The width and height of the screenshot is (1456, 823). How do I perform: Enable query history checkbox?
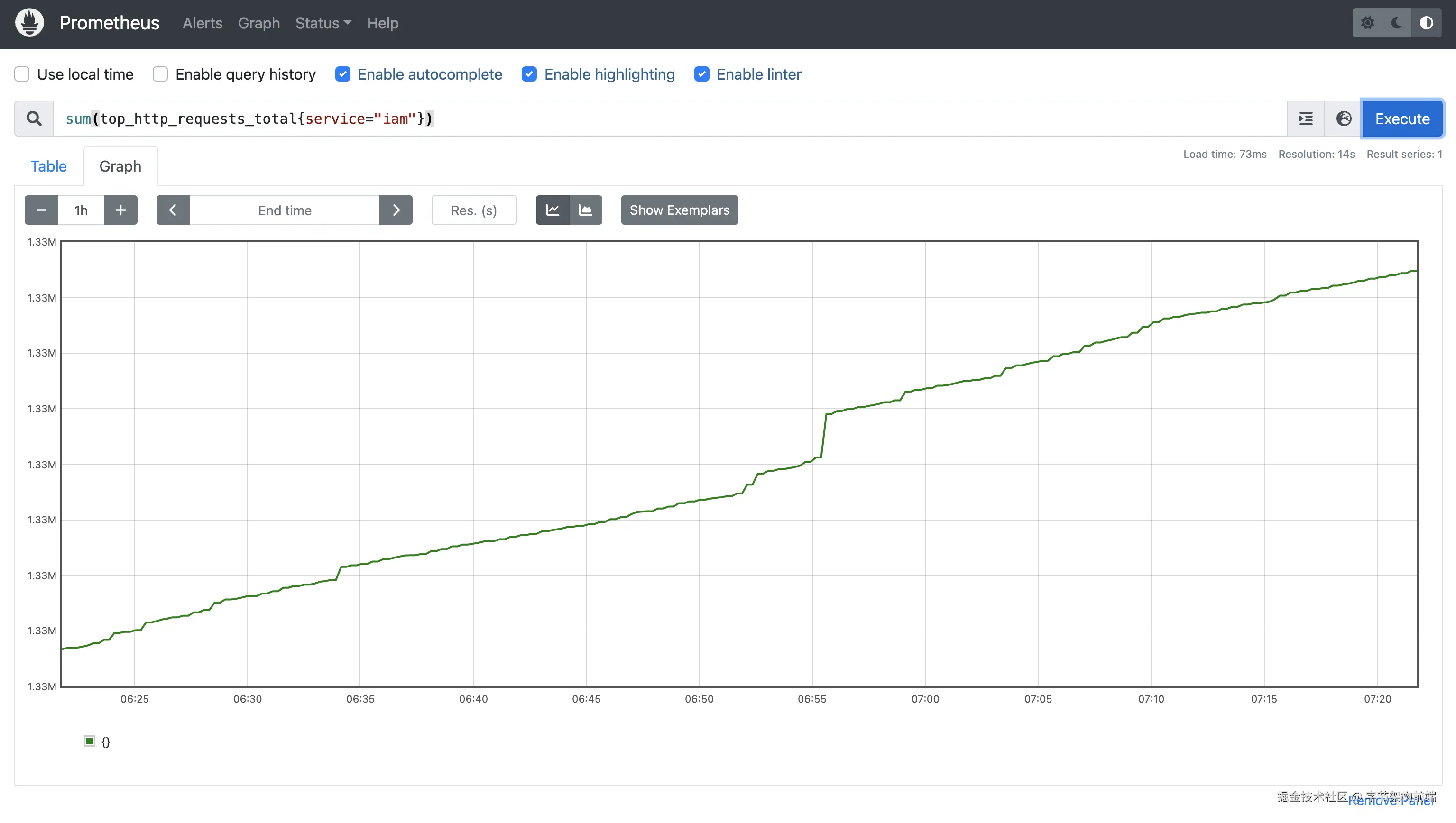160,74
